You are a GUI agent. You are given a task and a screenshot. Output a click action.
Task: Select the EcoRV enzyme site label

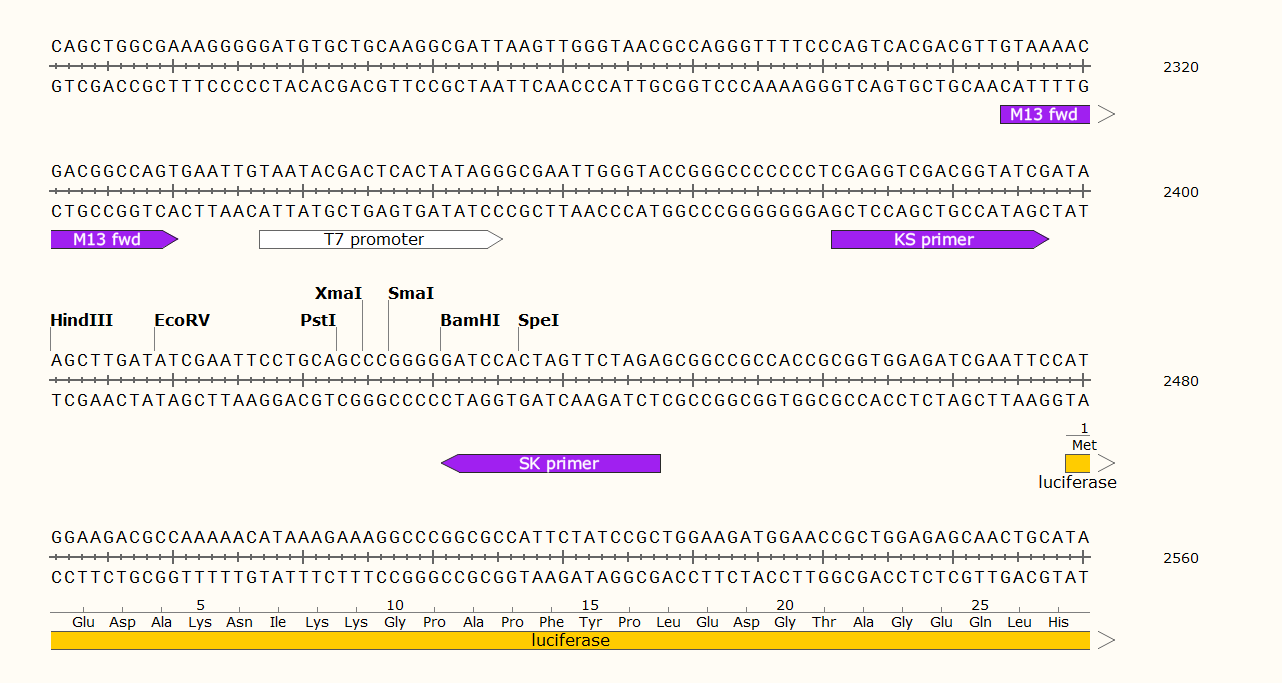(x=182, y=321)
